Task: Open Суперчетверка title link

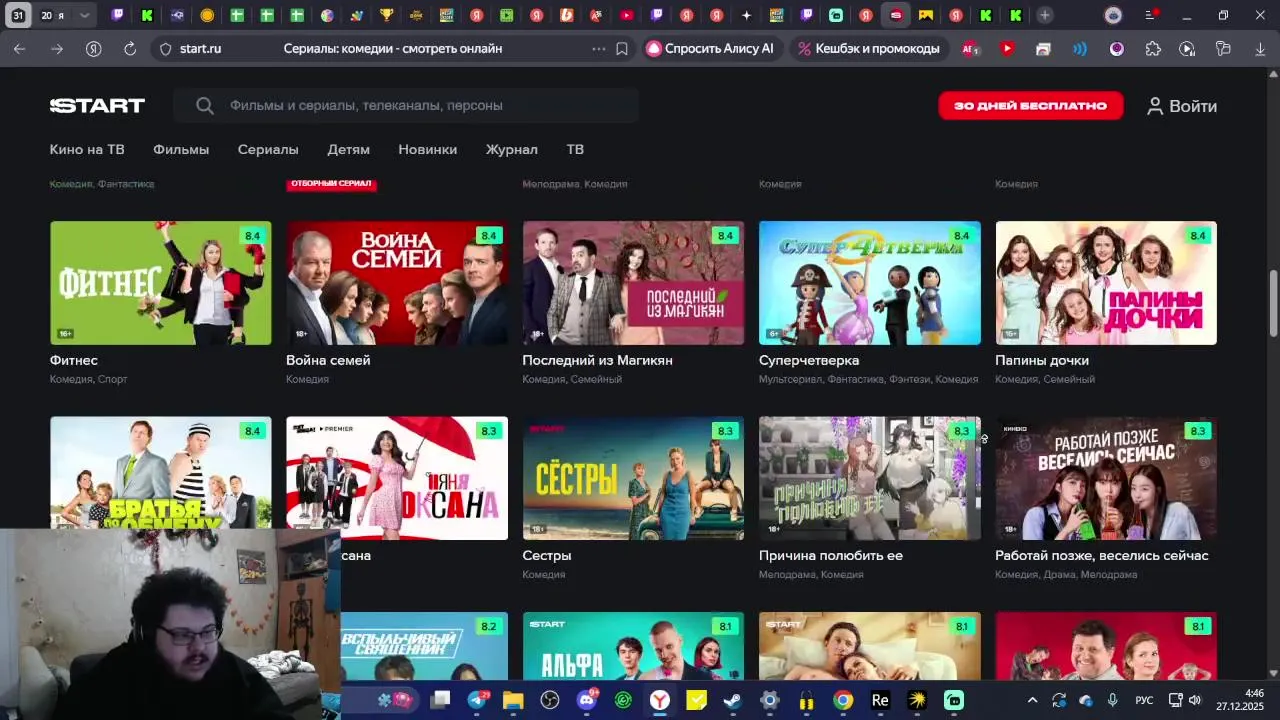Action: (x=809, y=360)
